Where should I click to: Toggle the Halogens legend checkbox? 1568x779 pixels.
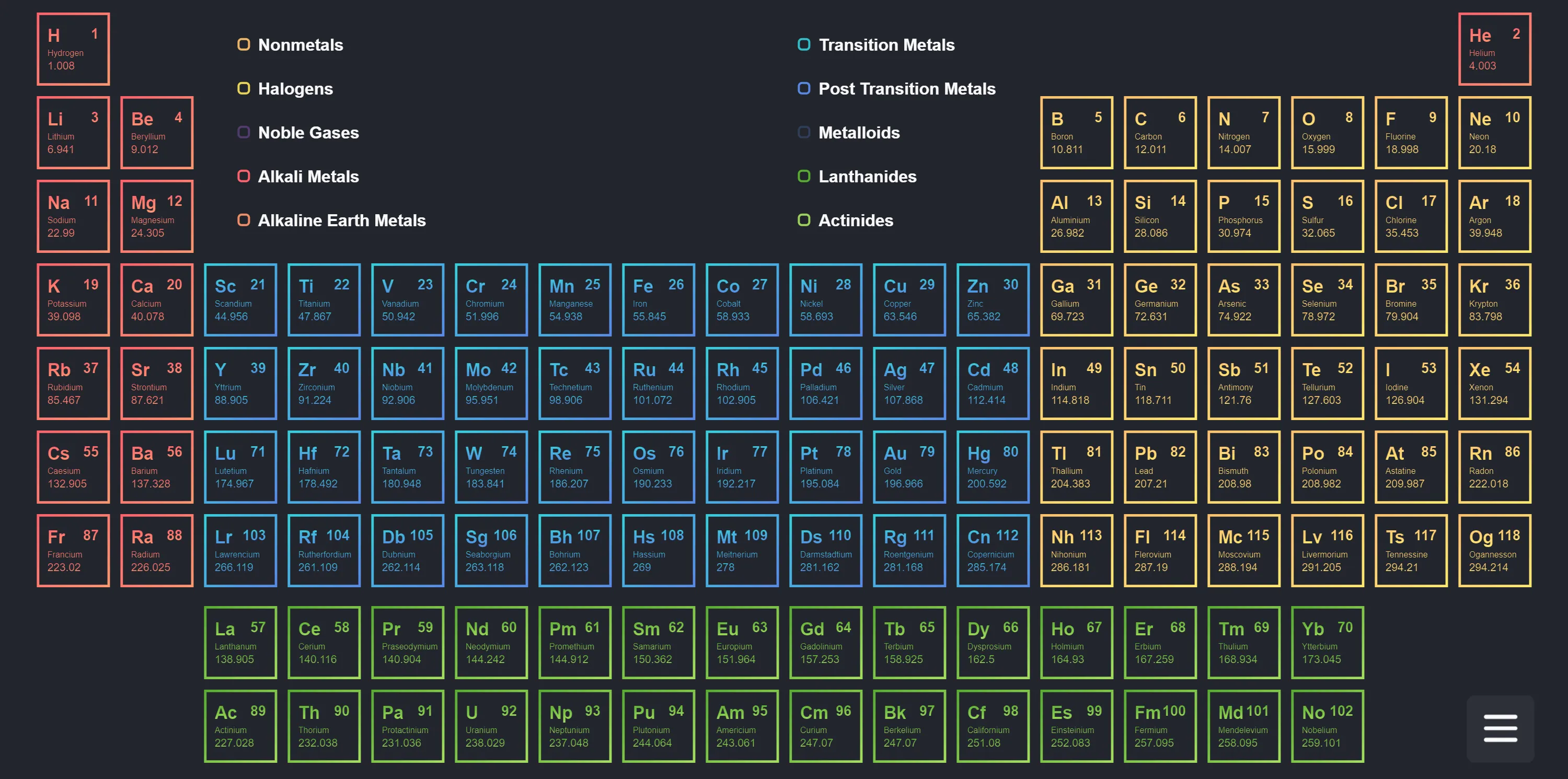(244, 88)
